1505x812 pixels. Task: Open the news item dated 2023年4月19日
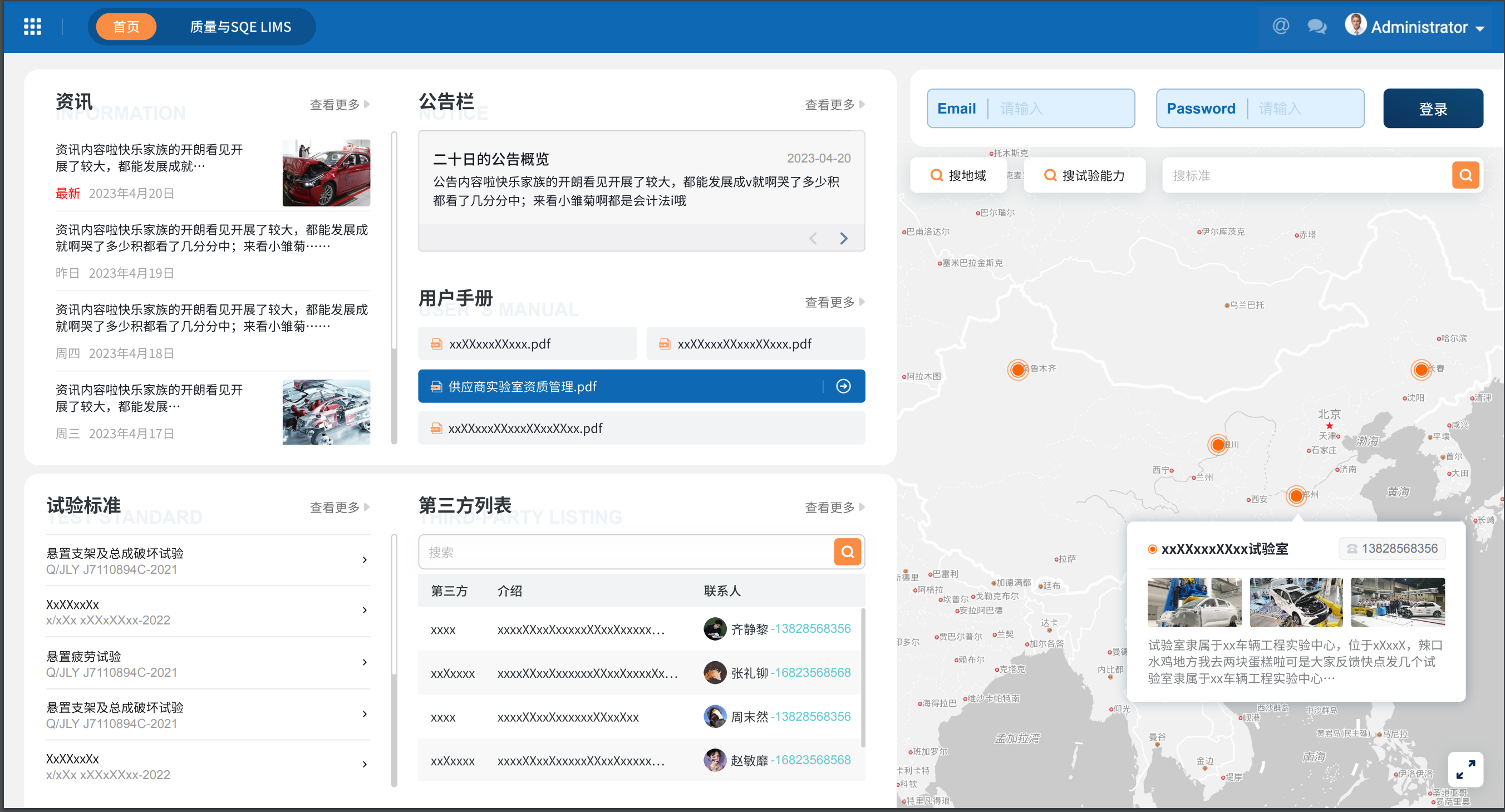pyautogui.click(x=213, y=251)
